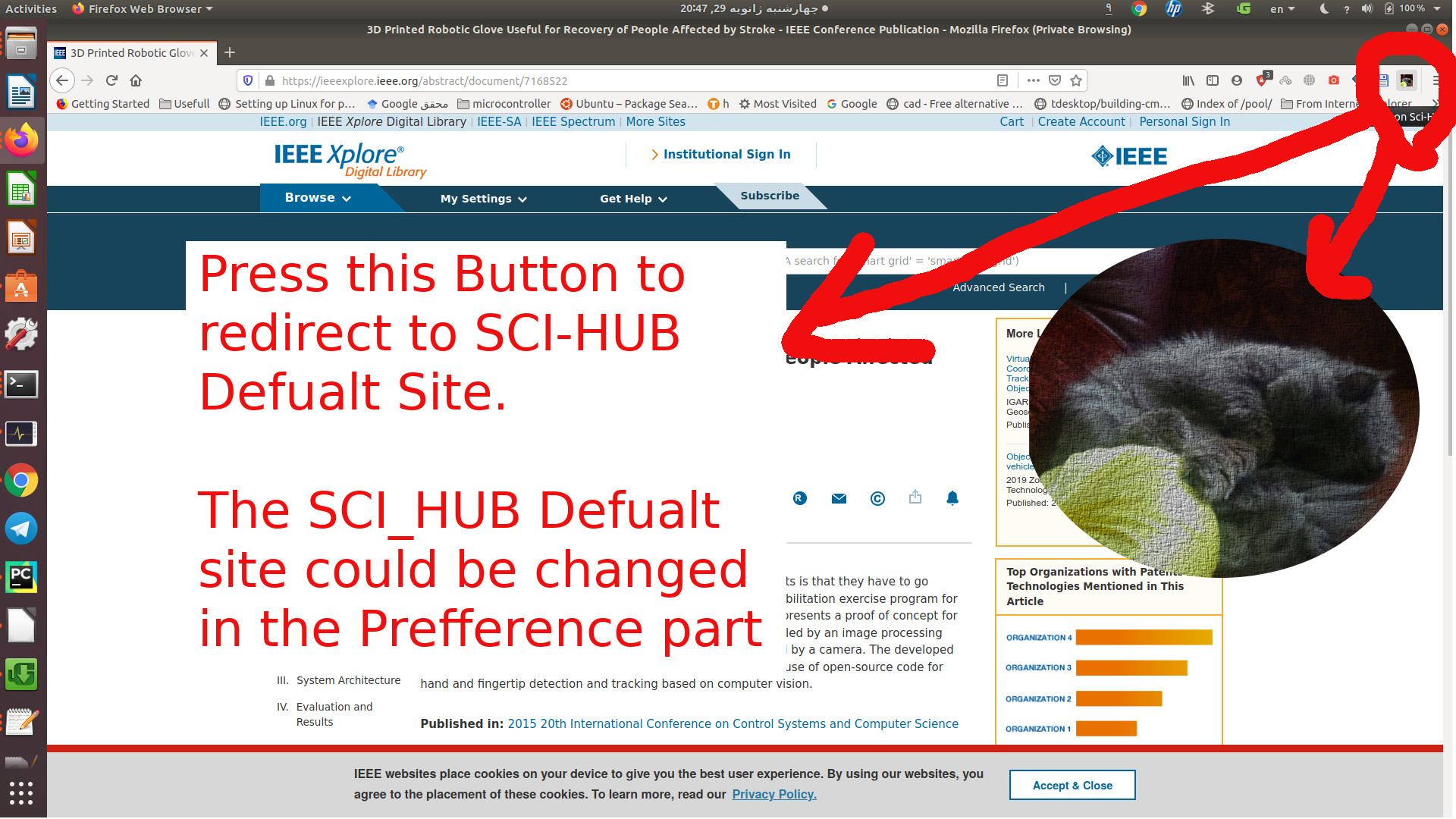
Task: Click the shield blocker icon with the 3 badge
Action: coord(1262,80)
